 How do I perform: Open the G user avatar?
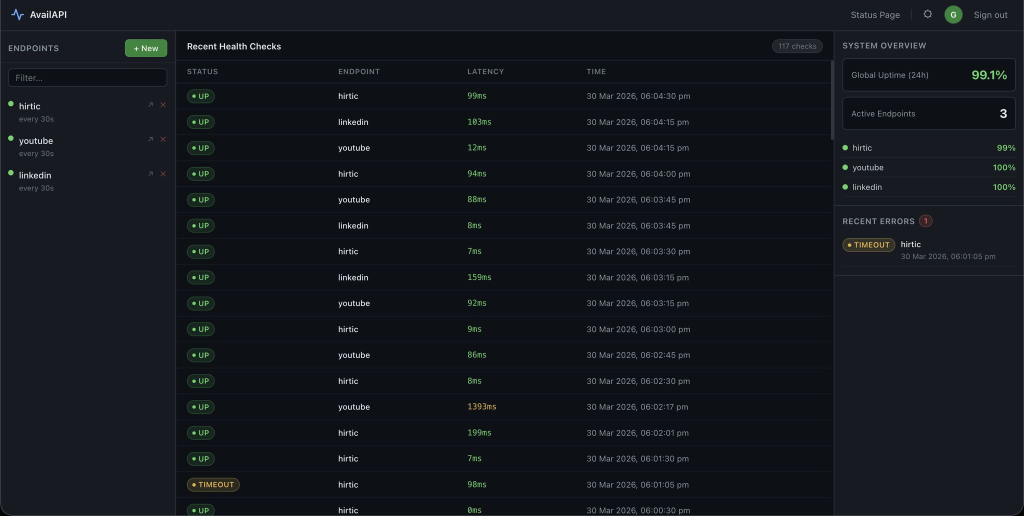[953, 14]
